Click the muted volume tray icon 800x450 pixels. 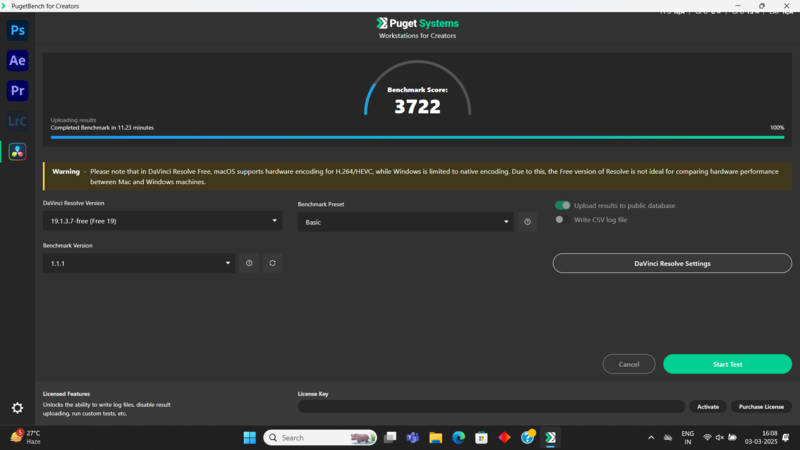[719, 438]
